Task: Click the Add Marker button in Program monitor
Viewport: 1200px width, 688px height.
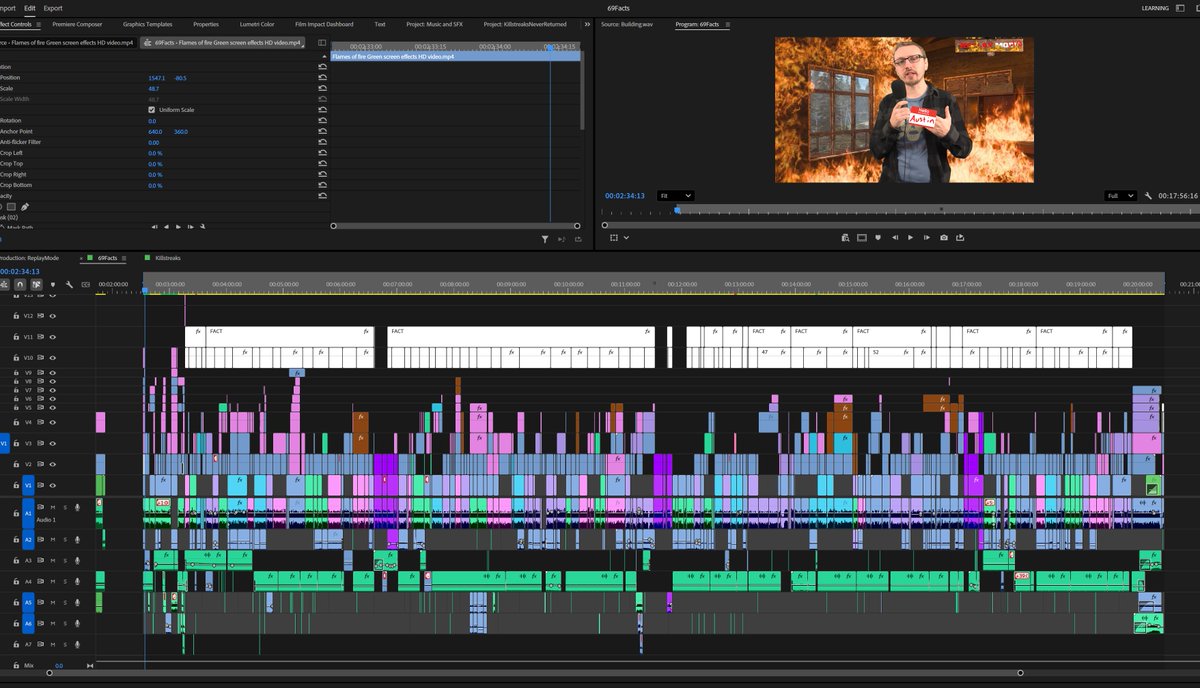Action: click(878, 237)
